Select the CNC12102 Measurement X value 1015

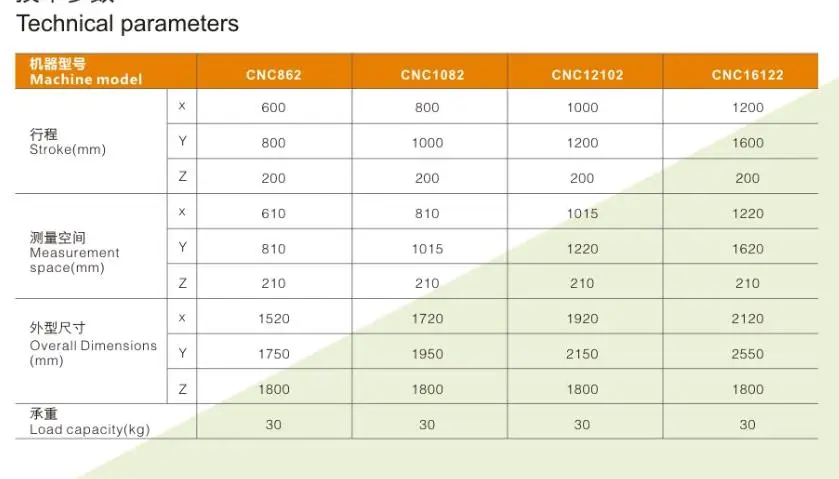(582, 214)
